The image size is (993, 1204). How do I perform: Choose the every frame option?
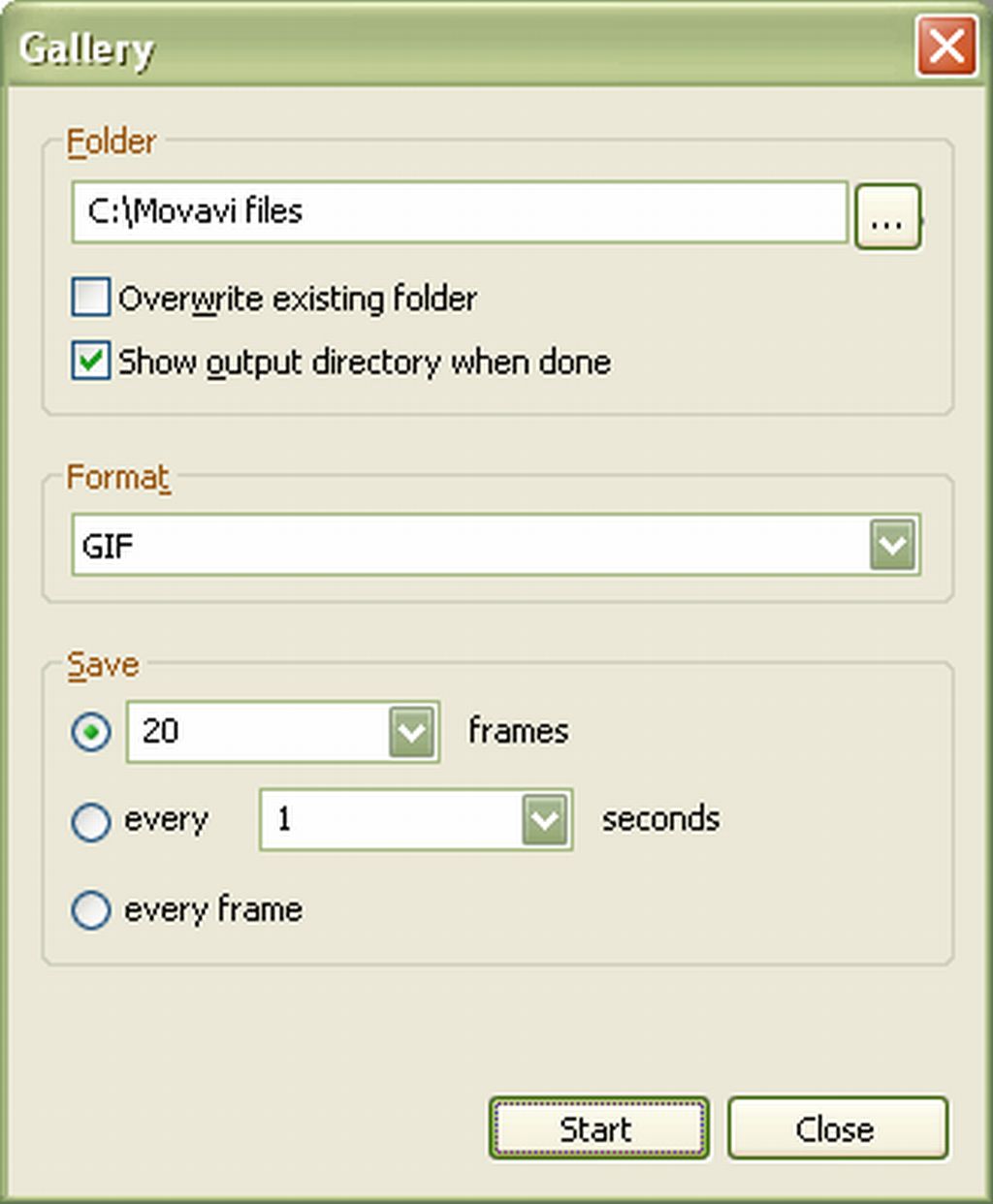[x=90, y=910]
